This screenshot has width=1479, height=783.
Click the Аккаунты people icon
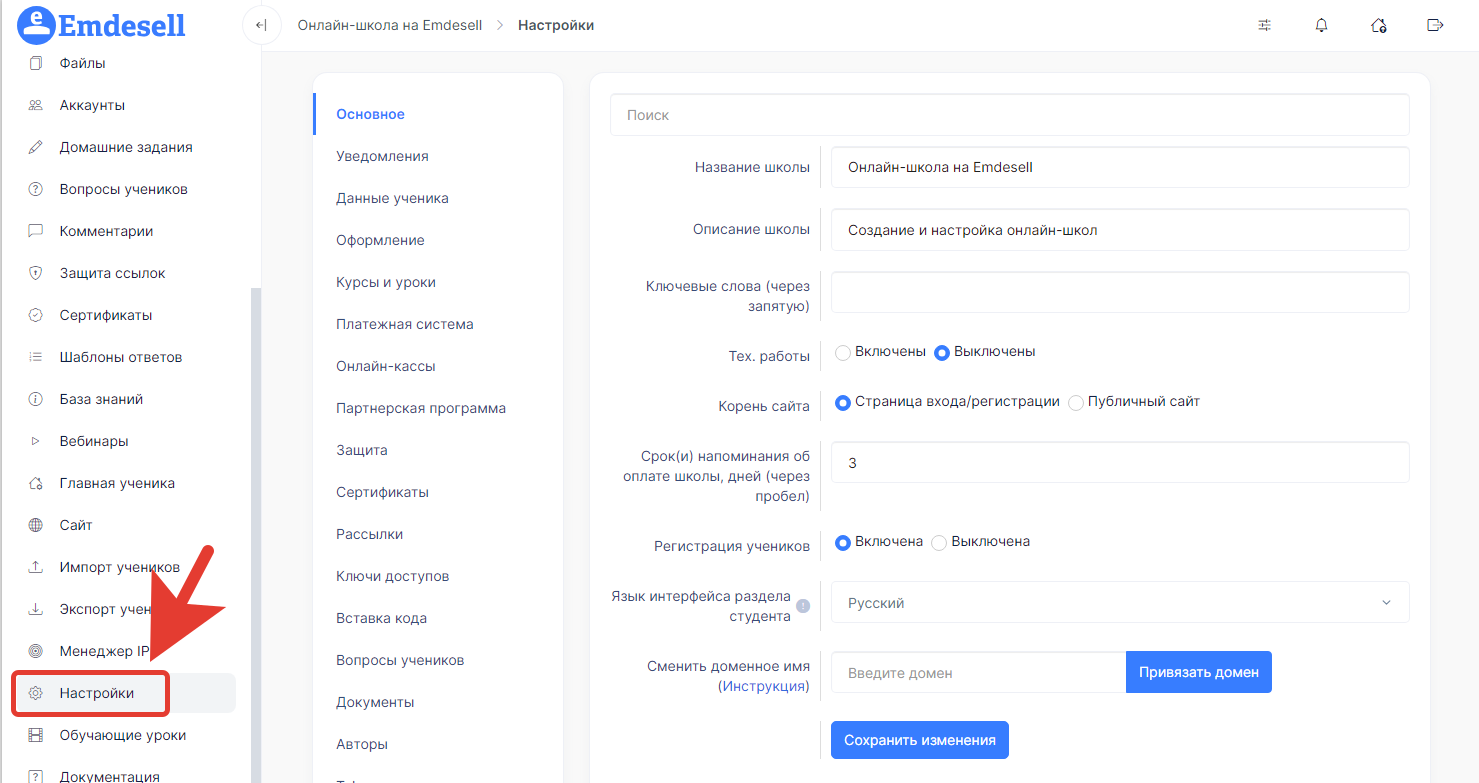[36, 105]
